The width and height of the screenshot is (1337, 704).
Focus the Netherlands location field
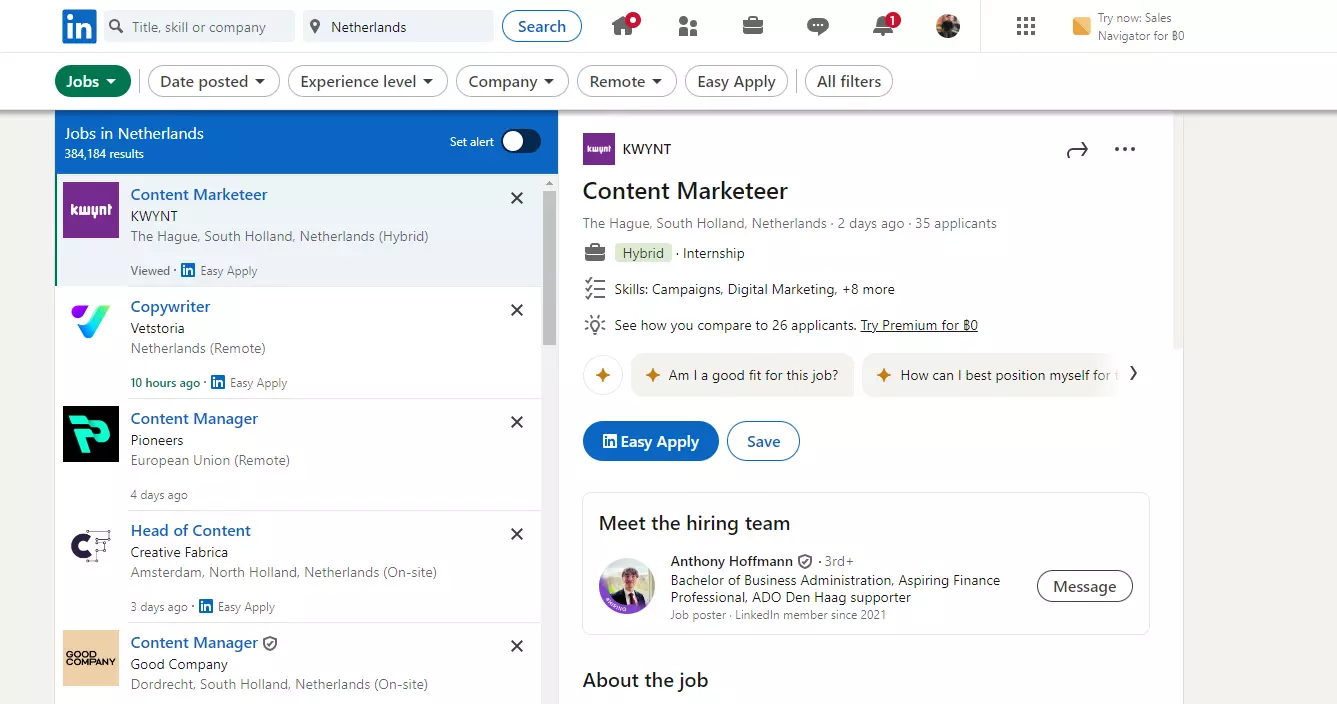point(398,27)
